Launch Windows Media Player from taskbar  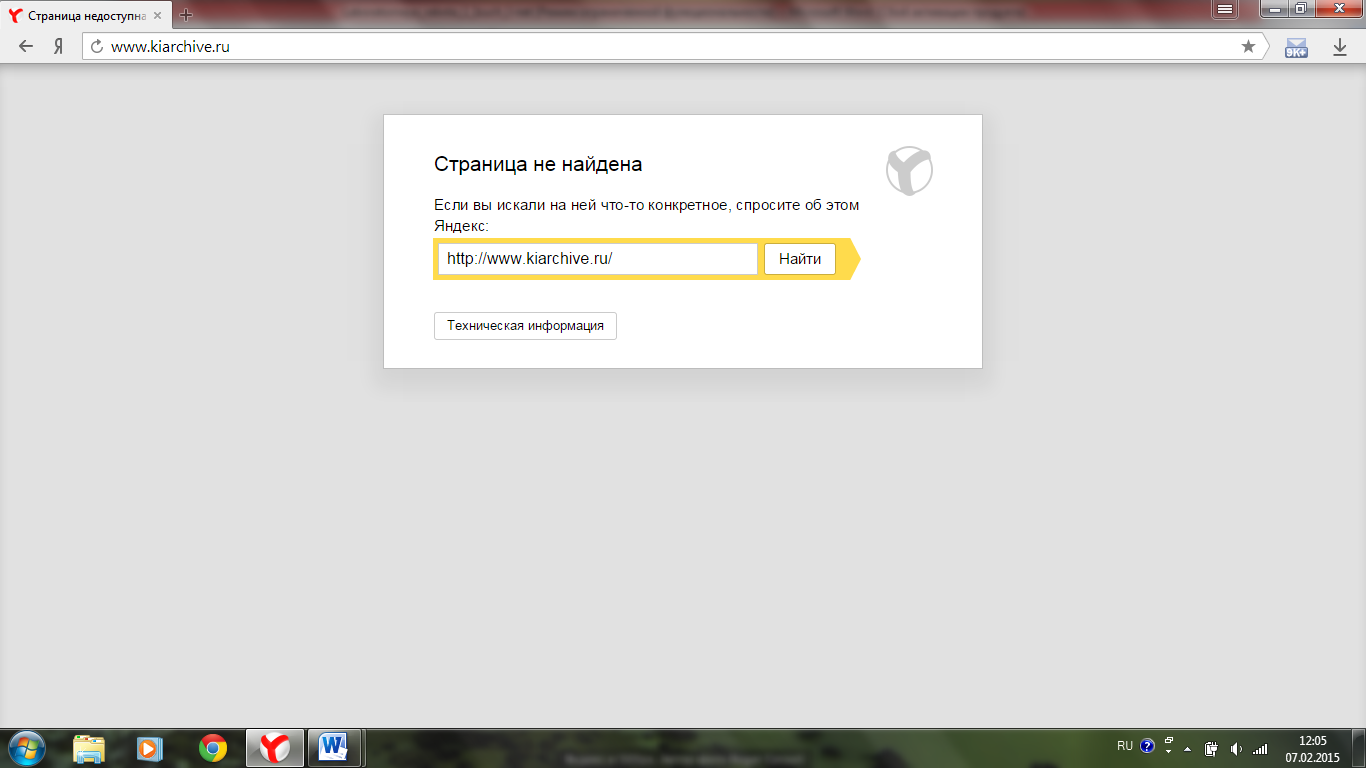149,748
